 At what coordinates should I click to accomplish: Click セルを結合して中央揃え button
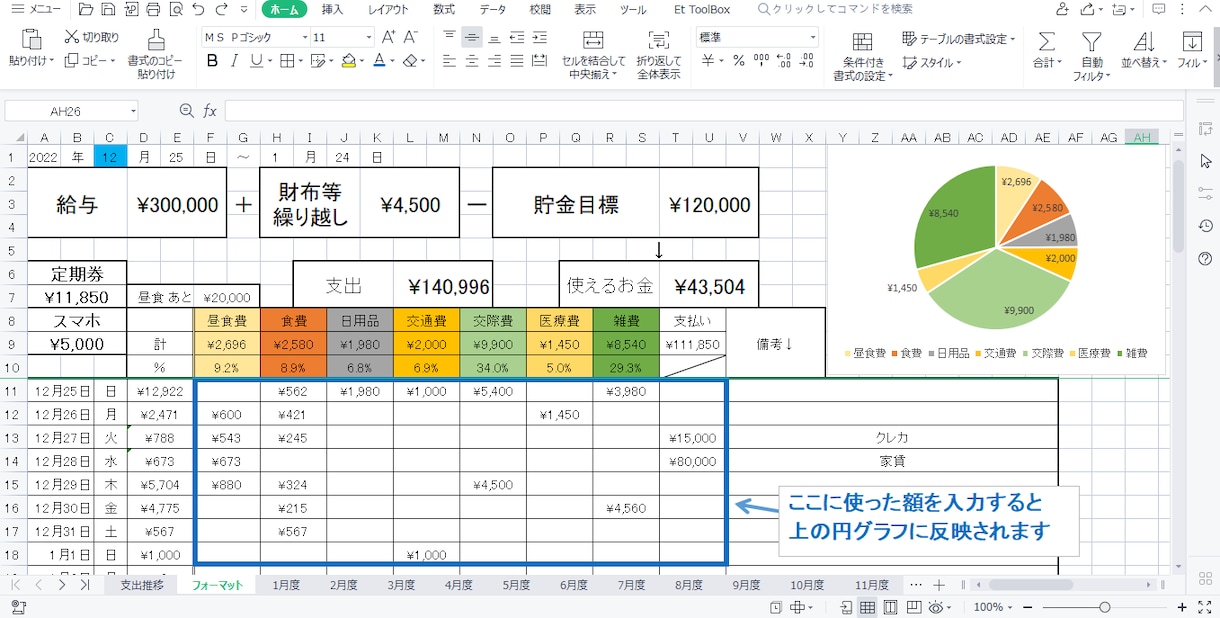point(592,55)
